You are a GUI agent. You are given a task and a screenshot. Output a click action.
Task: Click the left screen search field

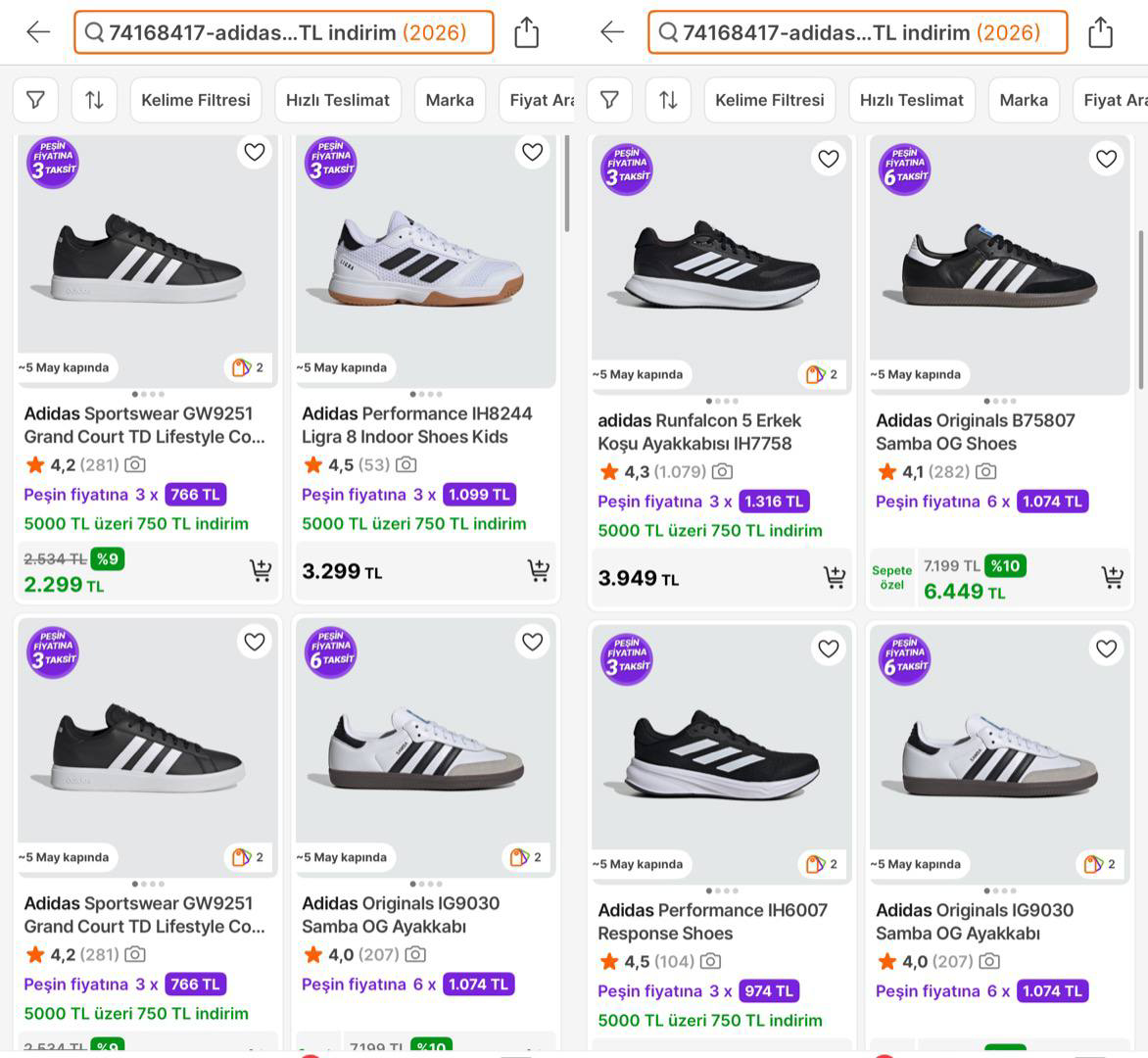coord(284,32)
